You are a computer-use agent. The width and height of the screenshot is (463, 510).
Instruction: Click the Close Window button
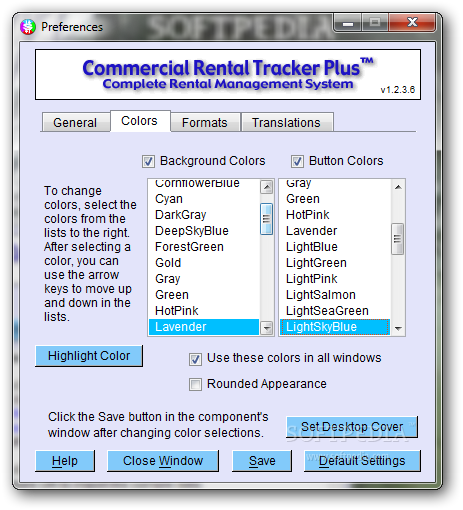point(163,461)
